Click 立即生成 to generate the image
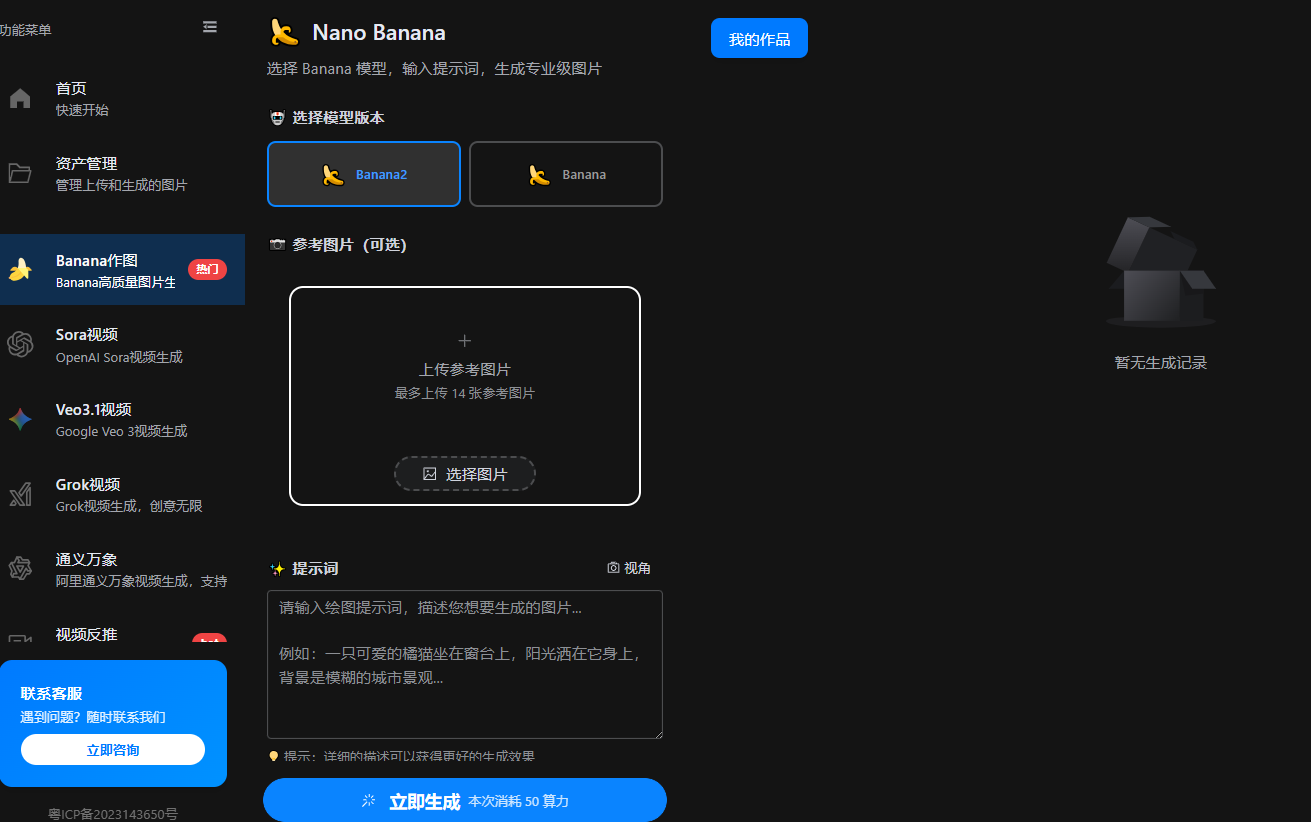 coord(465,800)
